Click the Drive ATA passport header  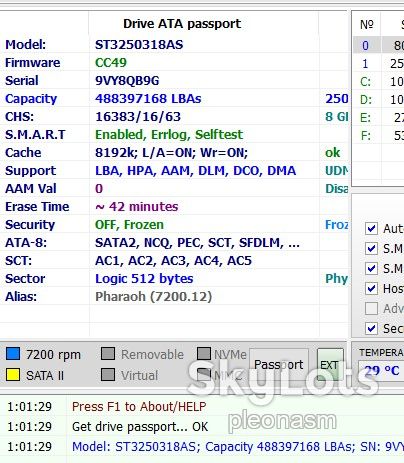click(x=182, y=24)
